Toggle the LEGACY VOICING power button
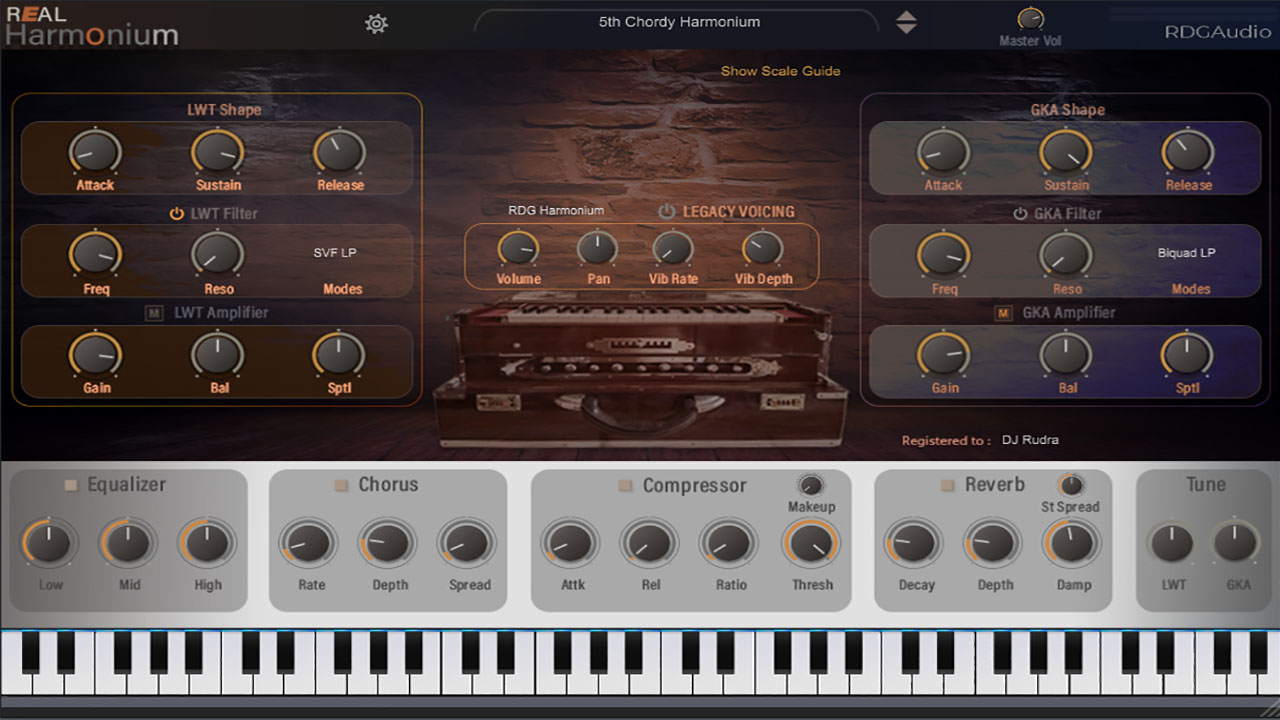Viewport: 1280px width, 720px height. tap(666, 211)
